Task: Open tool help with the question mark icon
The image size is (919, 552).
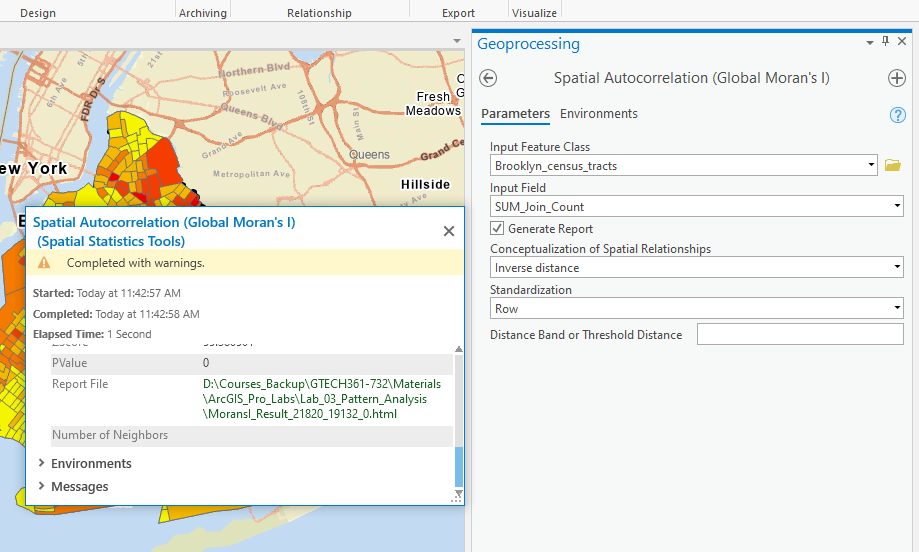Action: (897, 115)
